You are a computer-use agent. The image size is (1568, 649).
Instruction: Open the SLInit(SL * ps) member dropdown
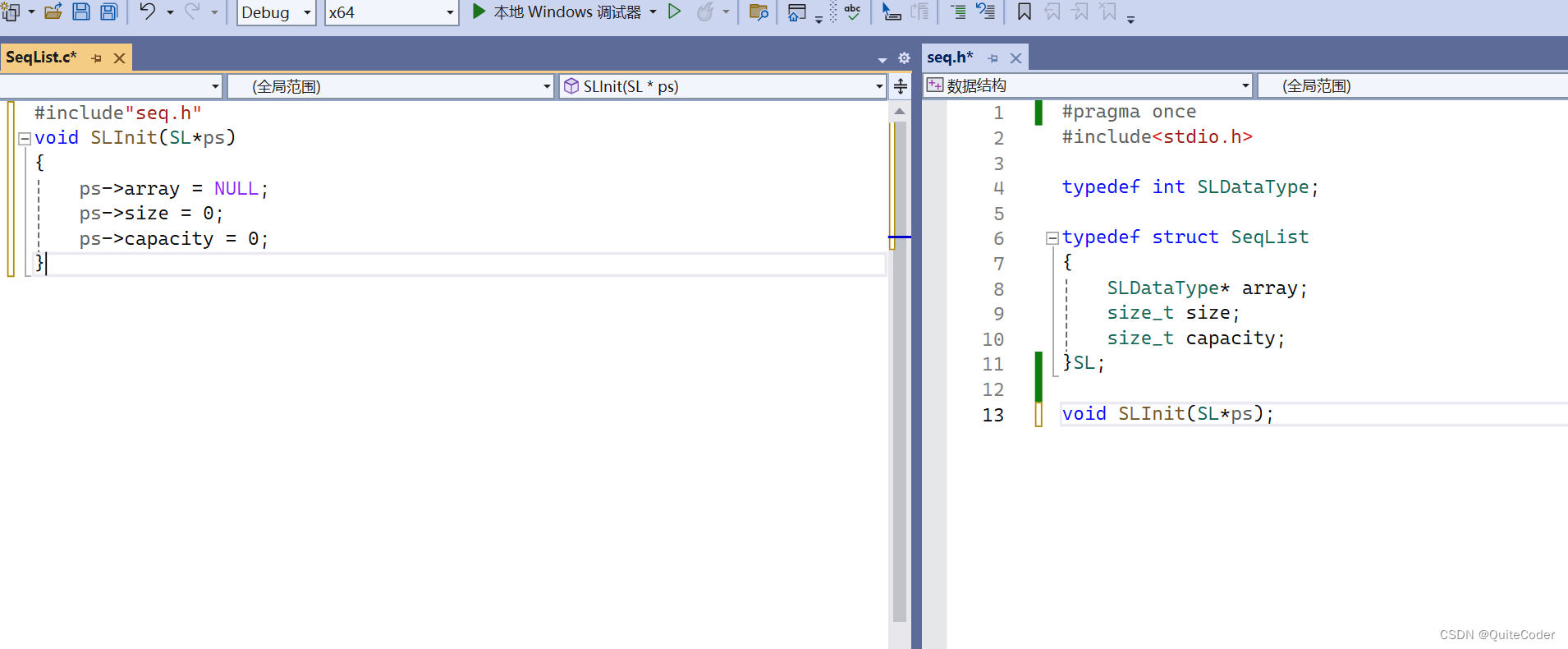click(x=722, y=86)
